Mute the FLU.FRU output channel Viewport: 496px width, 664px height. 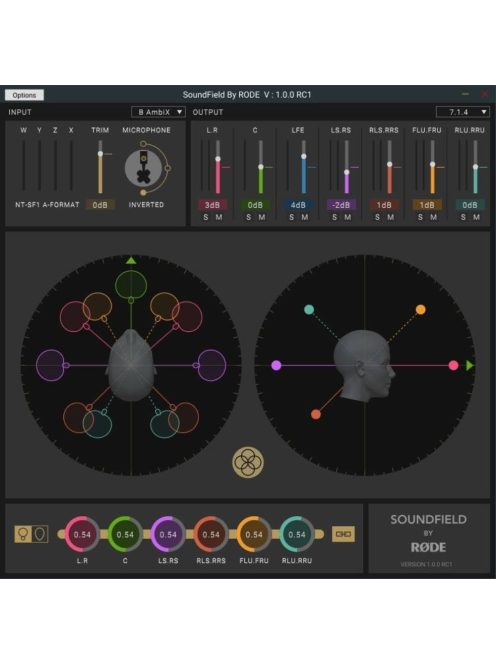point(434,217)
